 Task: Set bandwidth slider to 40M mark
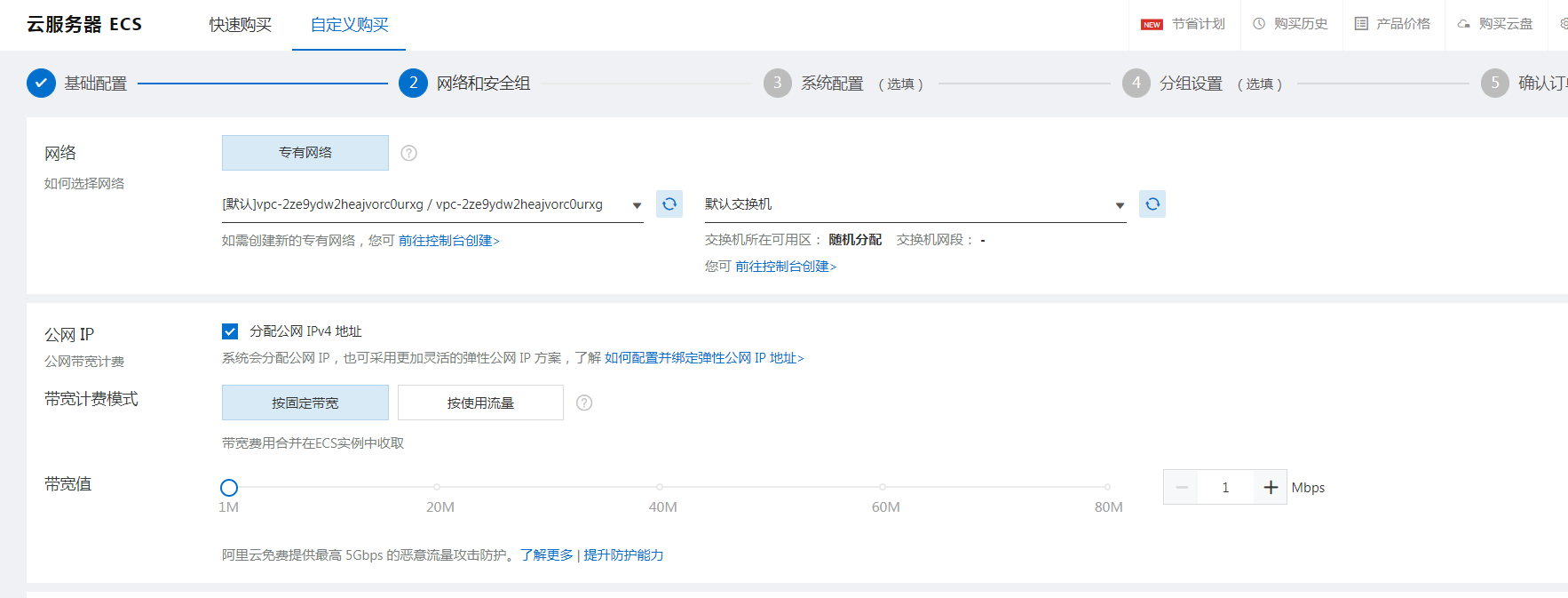[x=660, y=487]
